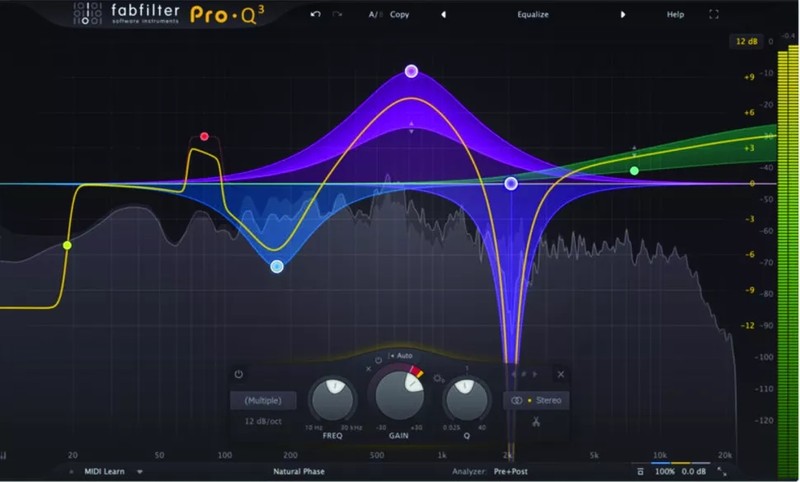Screen dimensions: 800x482
Task: Click the output options icon
Action: pyautogui.click(x=640, y=471)
